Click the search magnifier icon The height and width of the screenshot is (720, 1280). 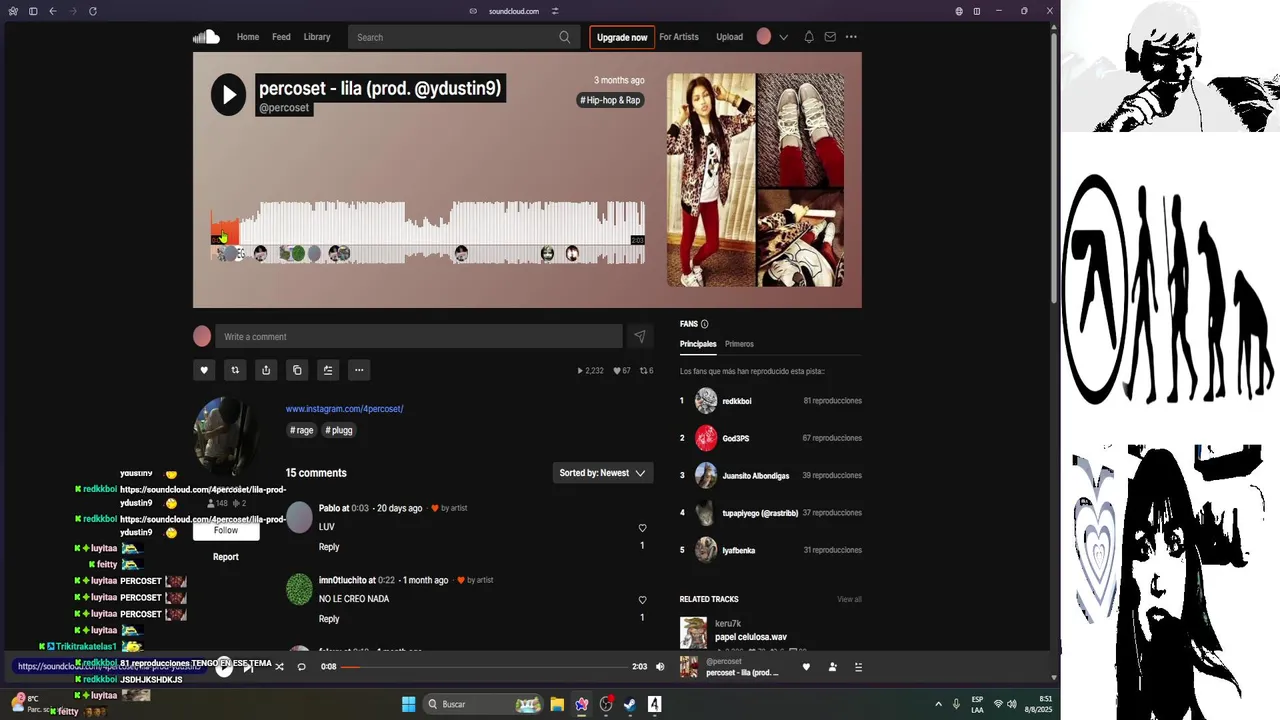tap(565, 37)
